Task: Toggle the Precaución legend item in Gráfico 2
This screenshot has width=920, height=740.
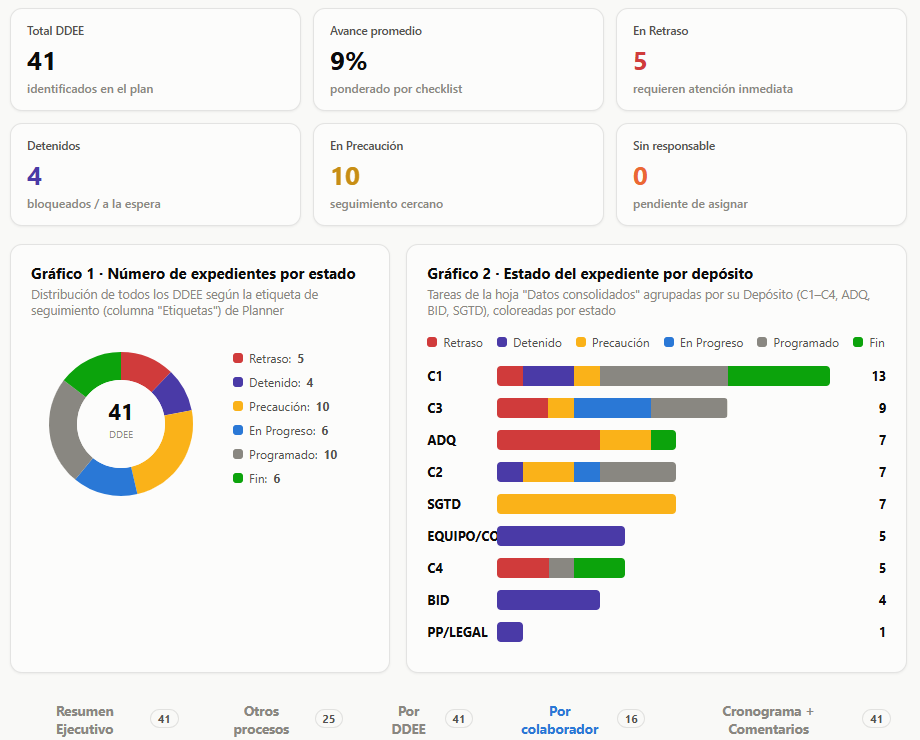Action: click(x=613, y=343)
